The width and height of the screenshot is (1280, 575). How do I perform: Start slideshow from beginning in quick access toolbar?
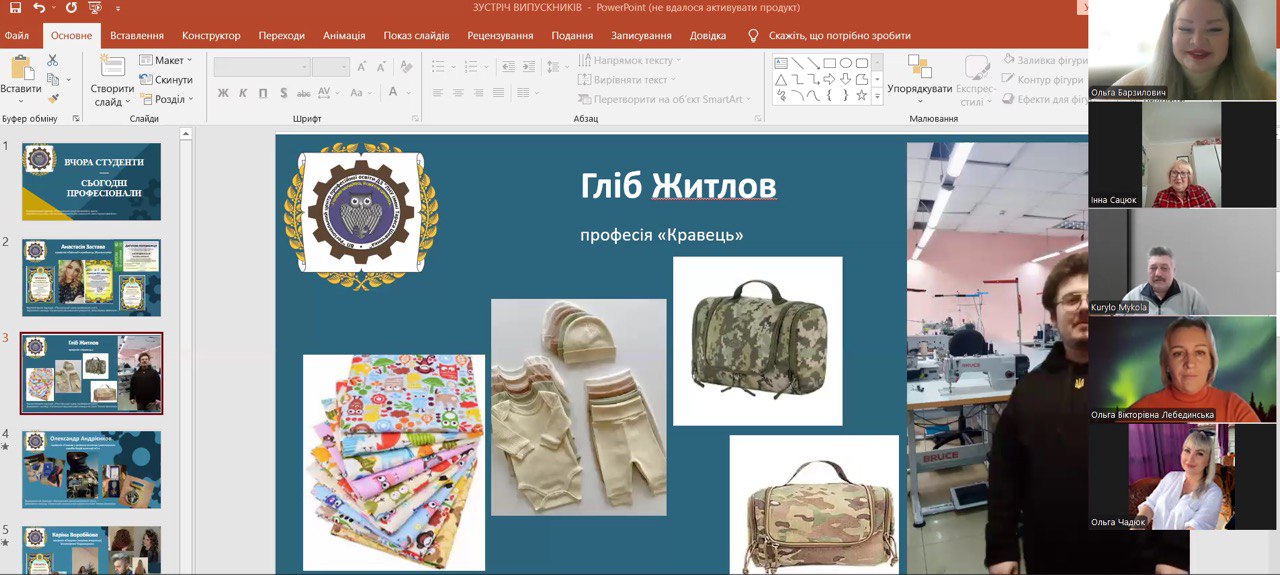[97, 7]
